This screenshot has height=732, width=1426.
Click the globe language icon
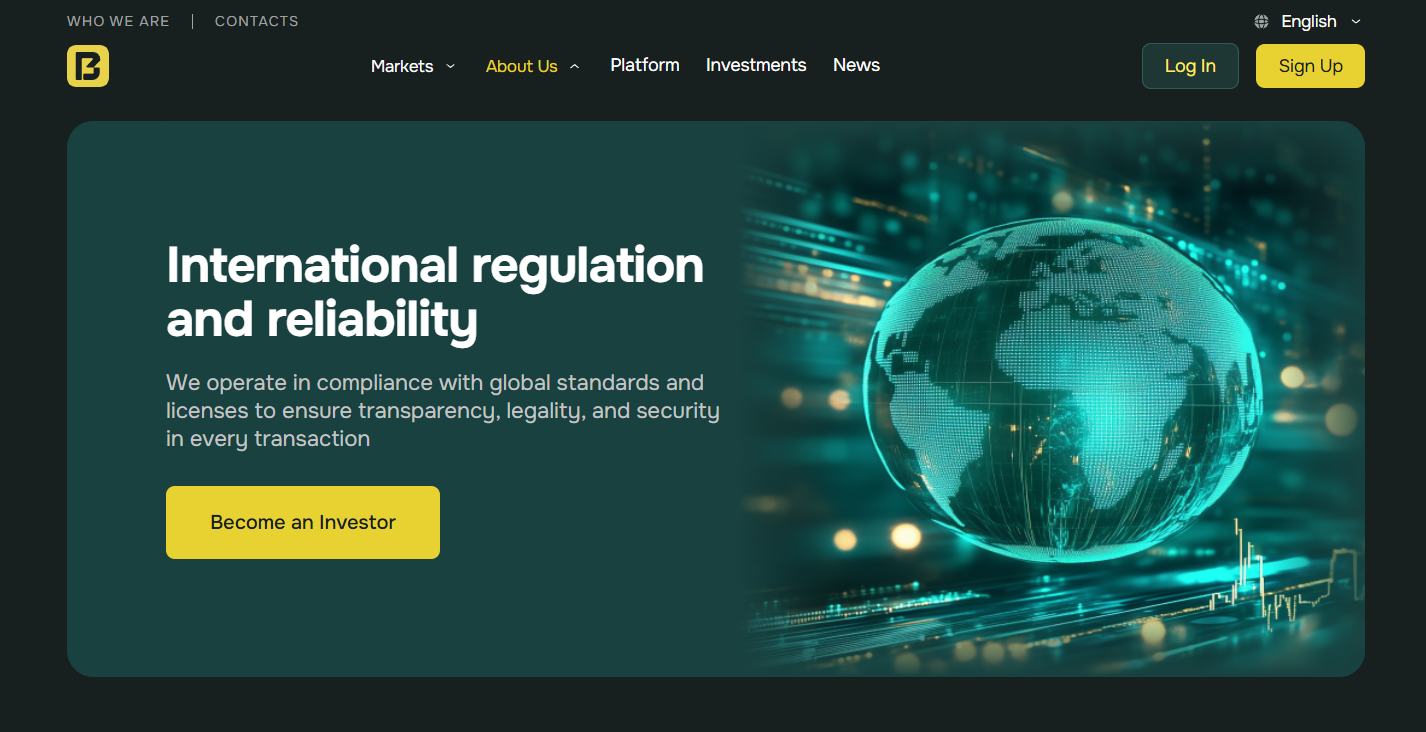click(x=1261, y=21)
